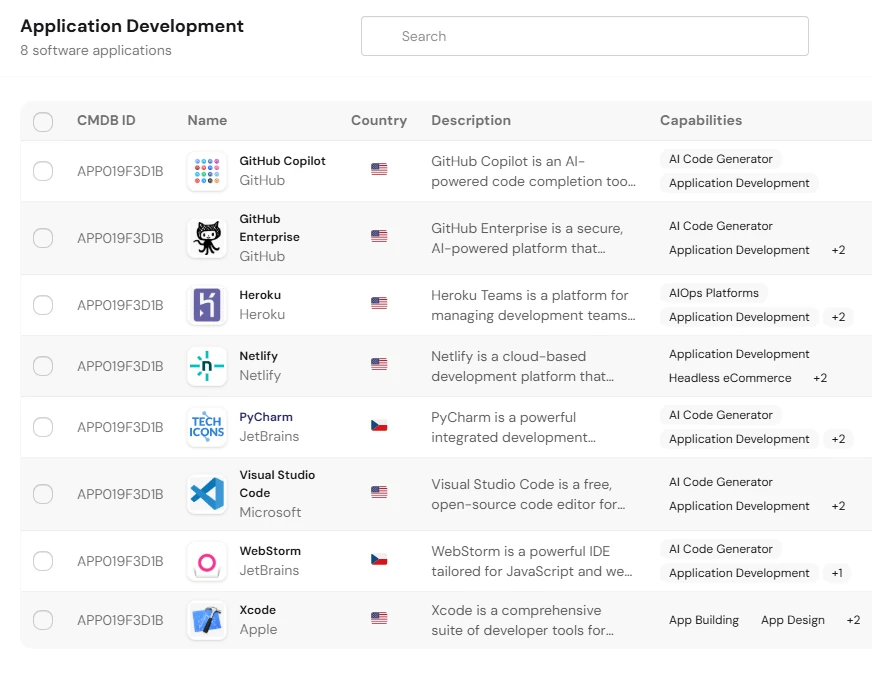Expand the +2 capabilities in Visual Studio Code row
Viewport: 872px width, 681px height.
pos(838,506)
